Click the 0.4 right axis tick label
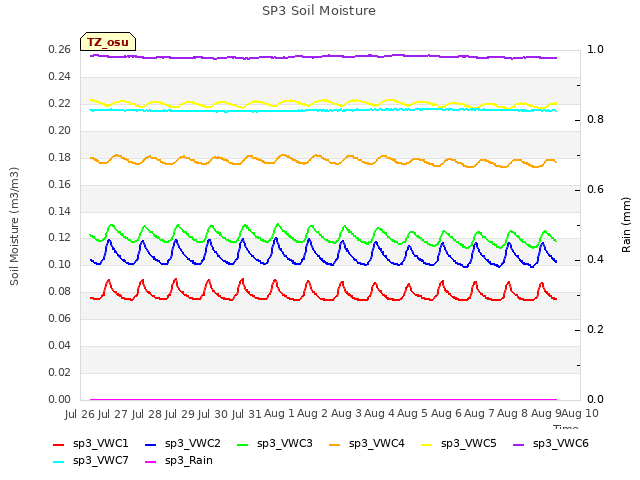Screen dimensions: 640x480 pos(595,260)
